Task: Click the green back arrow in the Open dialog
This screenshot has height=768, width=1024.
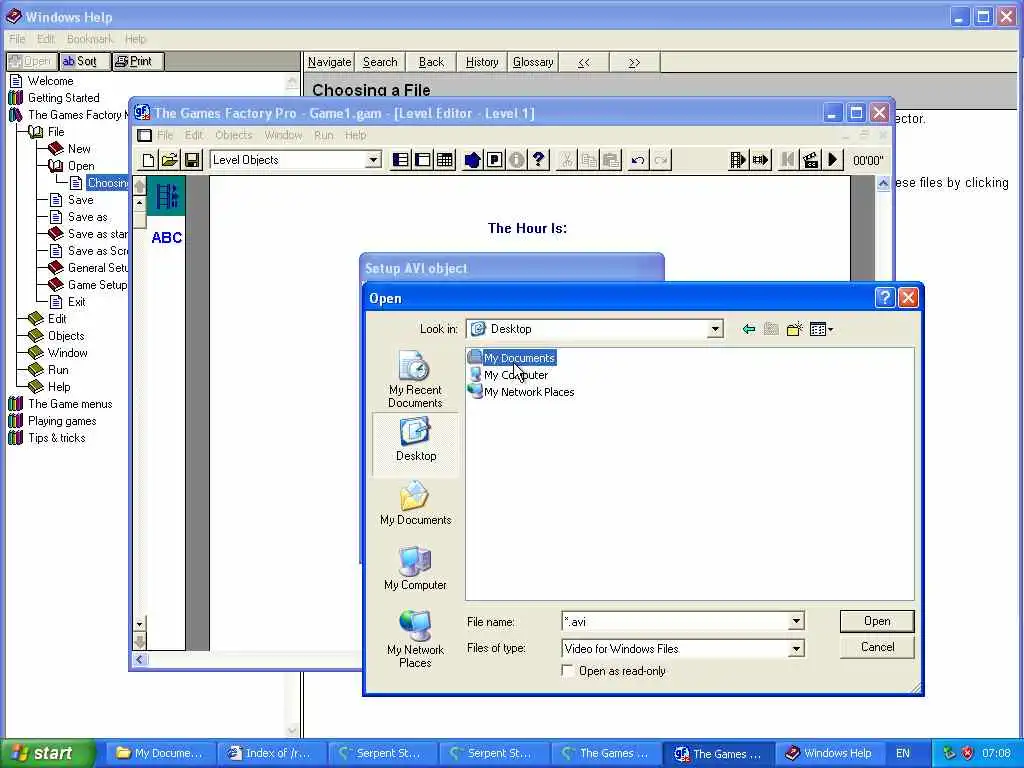Action: coord(749,329)
